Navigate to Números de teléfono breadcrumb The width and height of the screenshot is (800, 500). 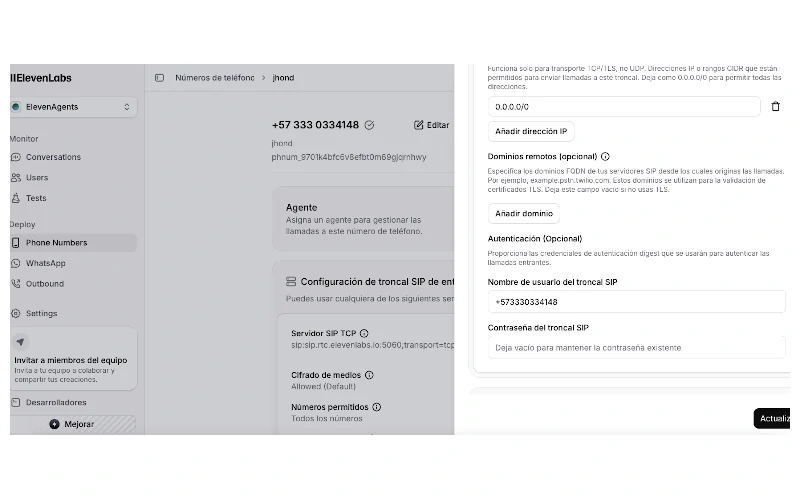215,78
